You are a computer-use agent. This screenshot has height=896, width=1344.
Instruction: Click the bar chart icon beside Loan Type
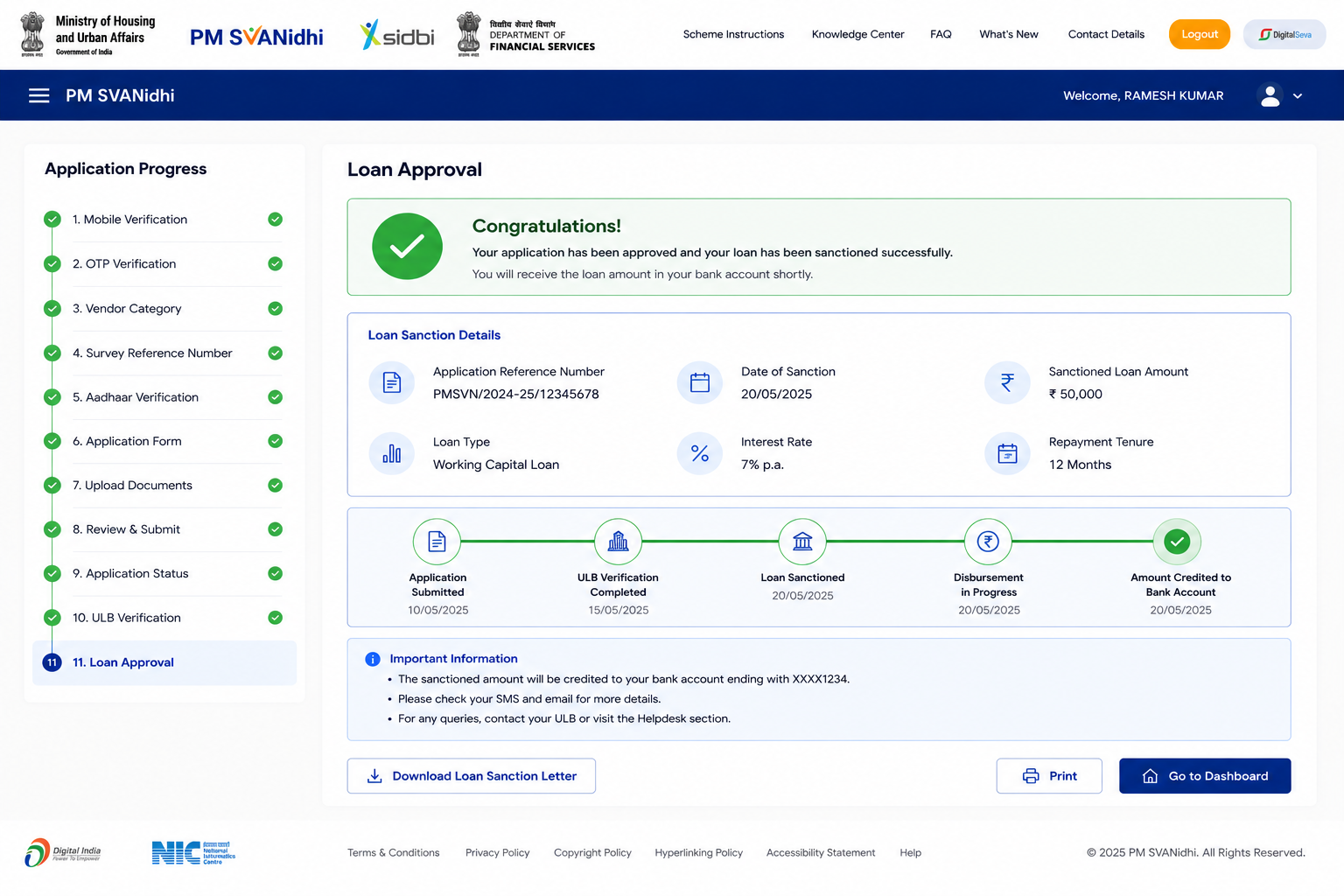392,453
